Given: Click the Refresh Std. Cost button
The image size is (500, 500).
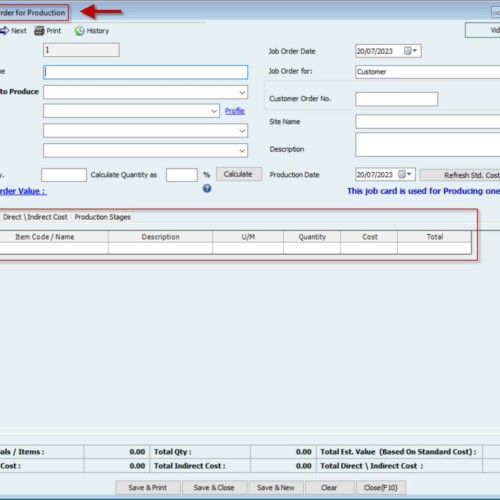Looking at the screenshot, I should (x=460, y=175).
